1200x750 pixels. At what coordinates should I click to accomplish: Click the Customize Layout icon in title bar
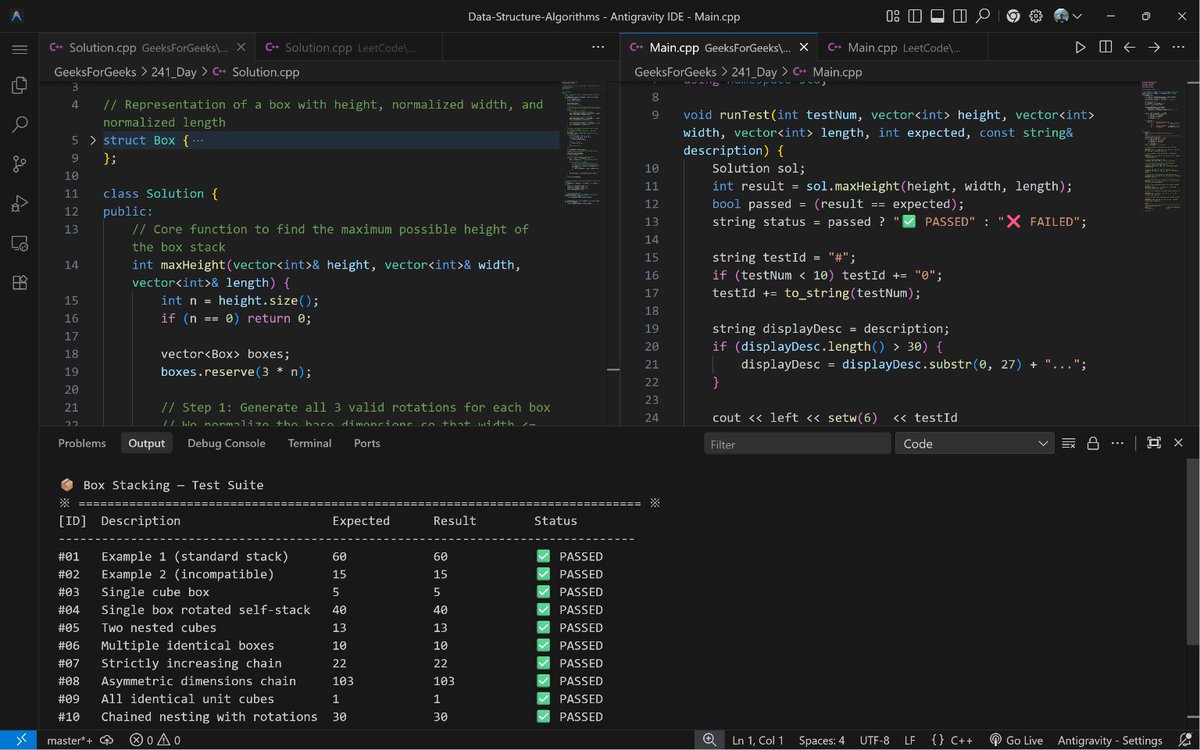[893, 16]
